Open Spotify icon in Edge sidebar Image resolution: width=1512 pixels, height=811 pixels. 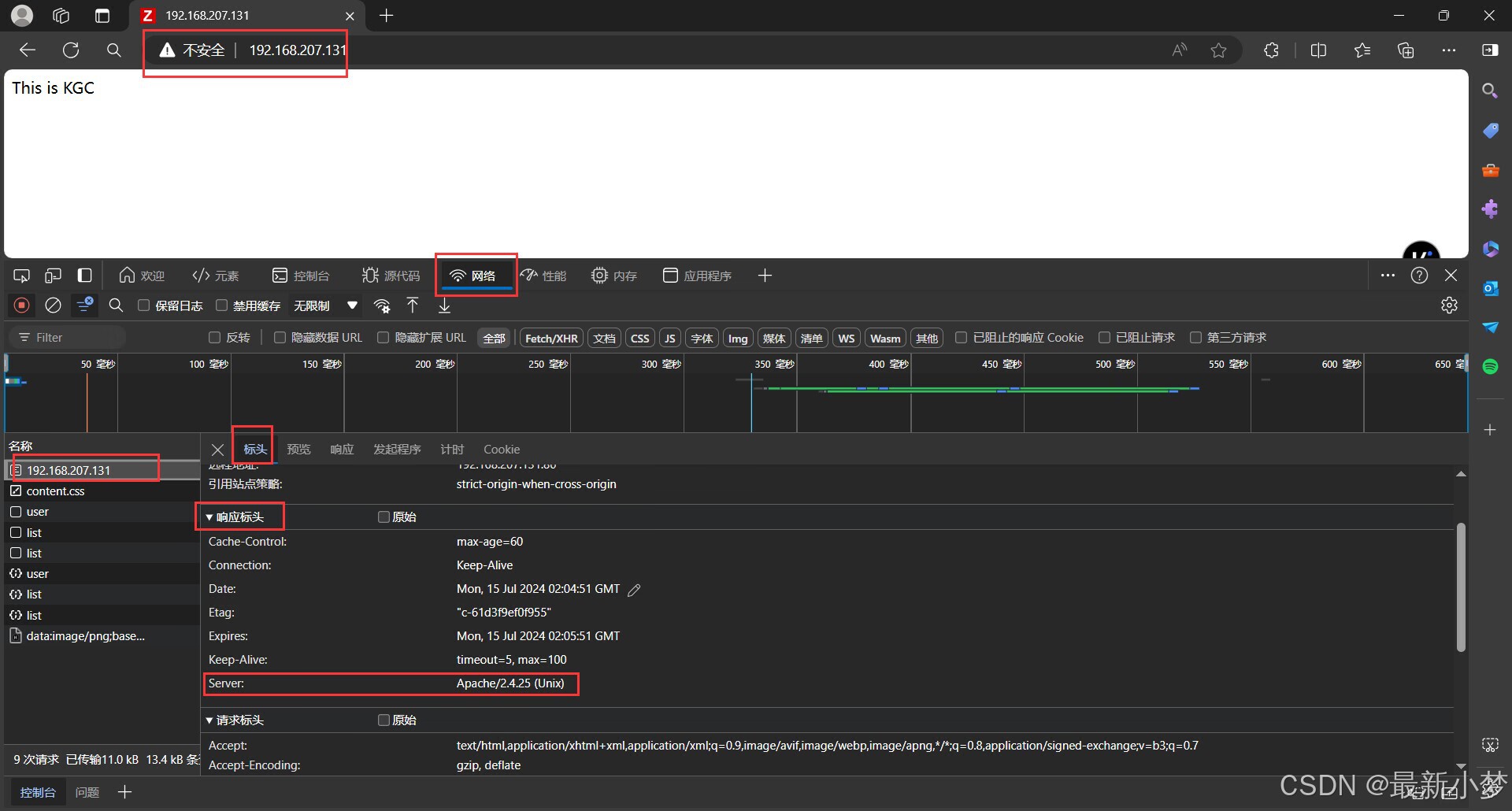click(1490, 366)
